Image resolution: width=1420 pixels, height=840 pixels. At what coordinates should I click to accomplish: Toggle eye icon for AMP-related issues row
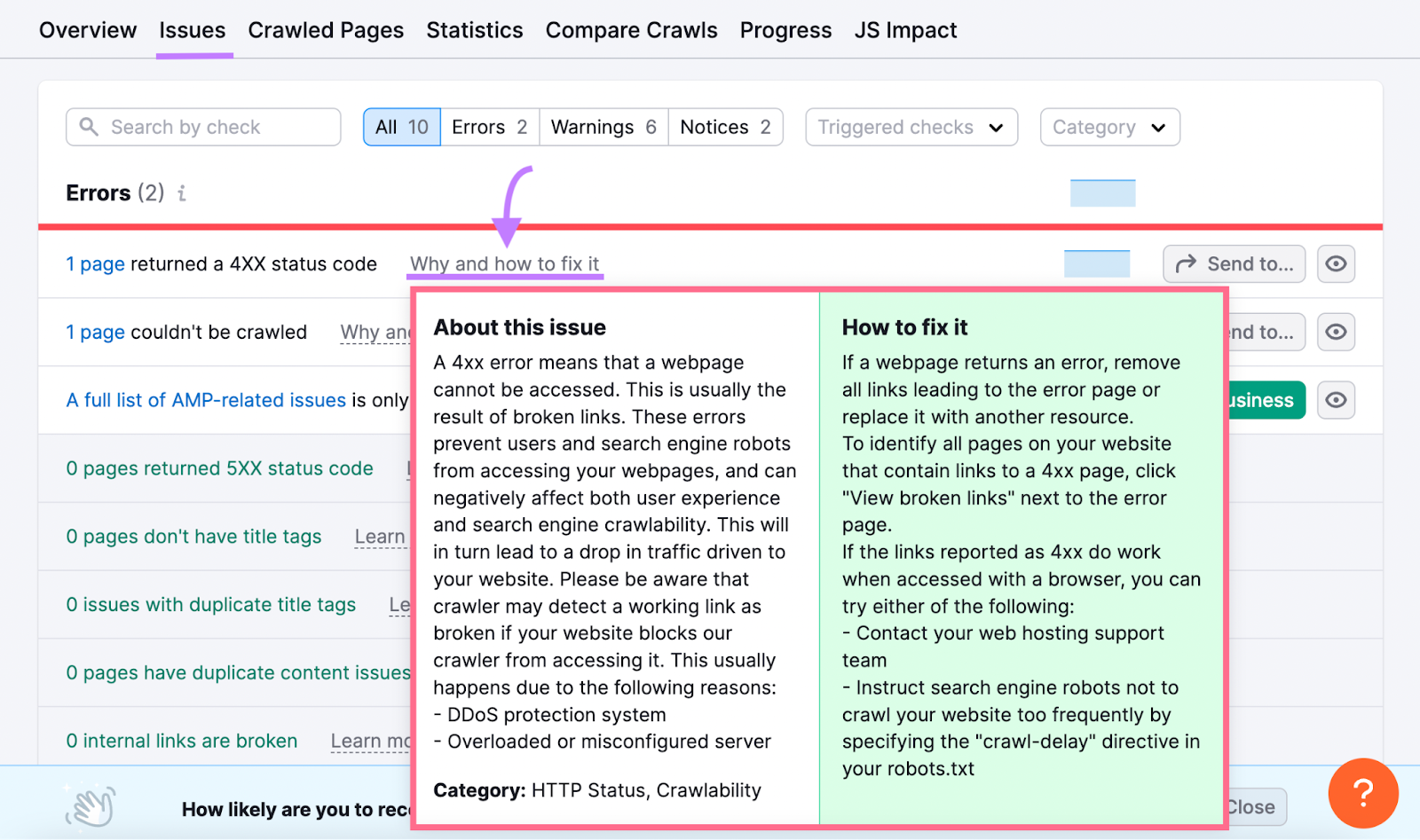tap(1336, 400)
